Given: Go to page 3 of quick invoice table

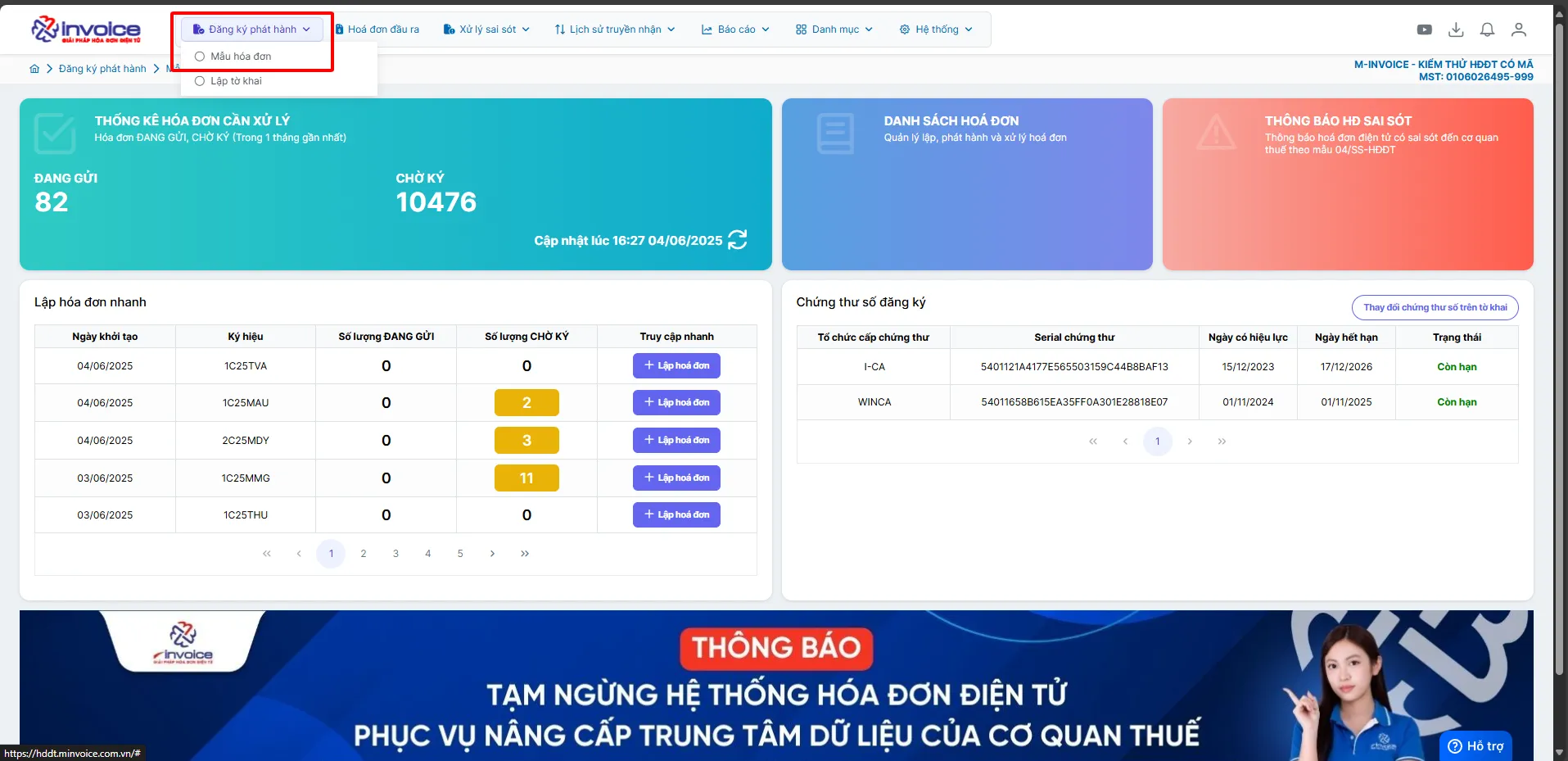Looking at the screenshot, I should 395,554.
